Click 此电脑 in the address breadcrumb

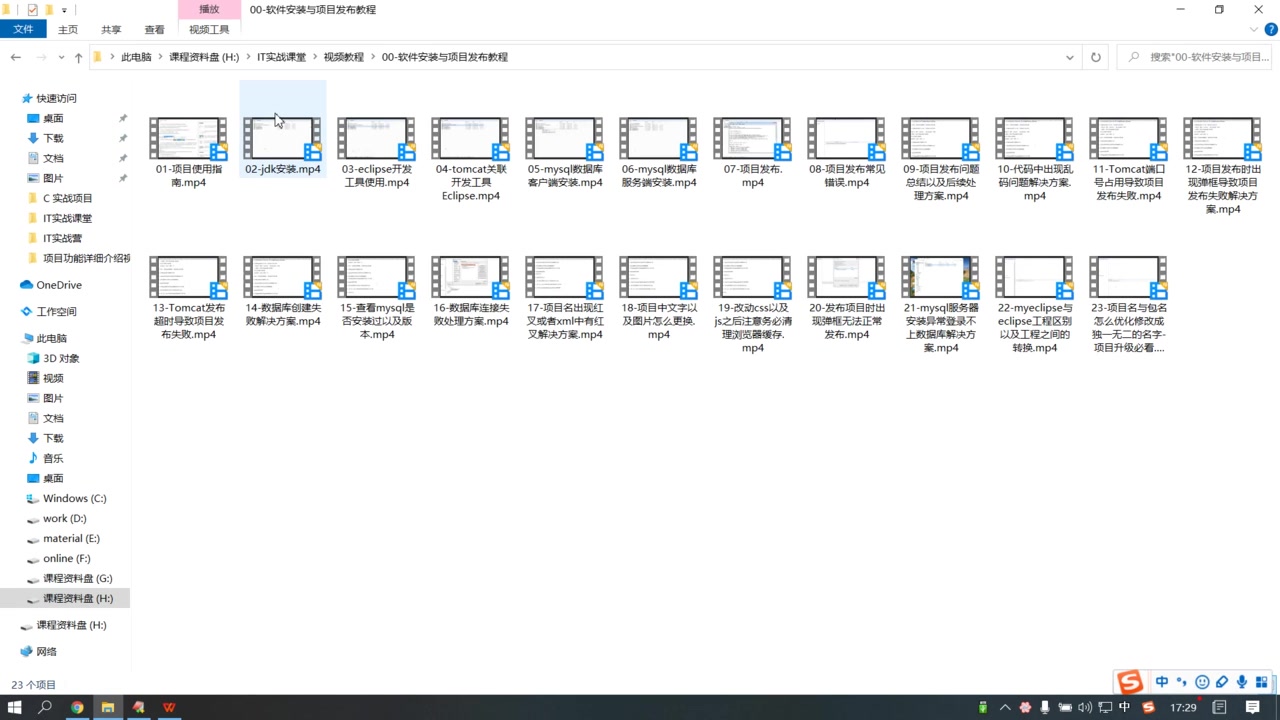coord(136,57)
